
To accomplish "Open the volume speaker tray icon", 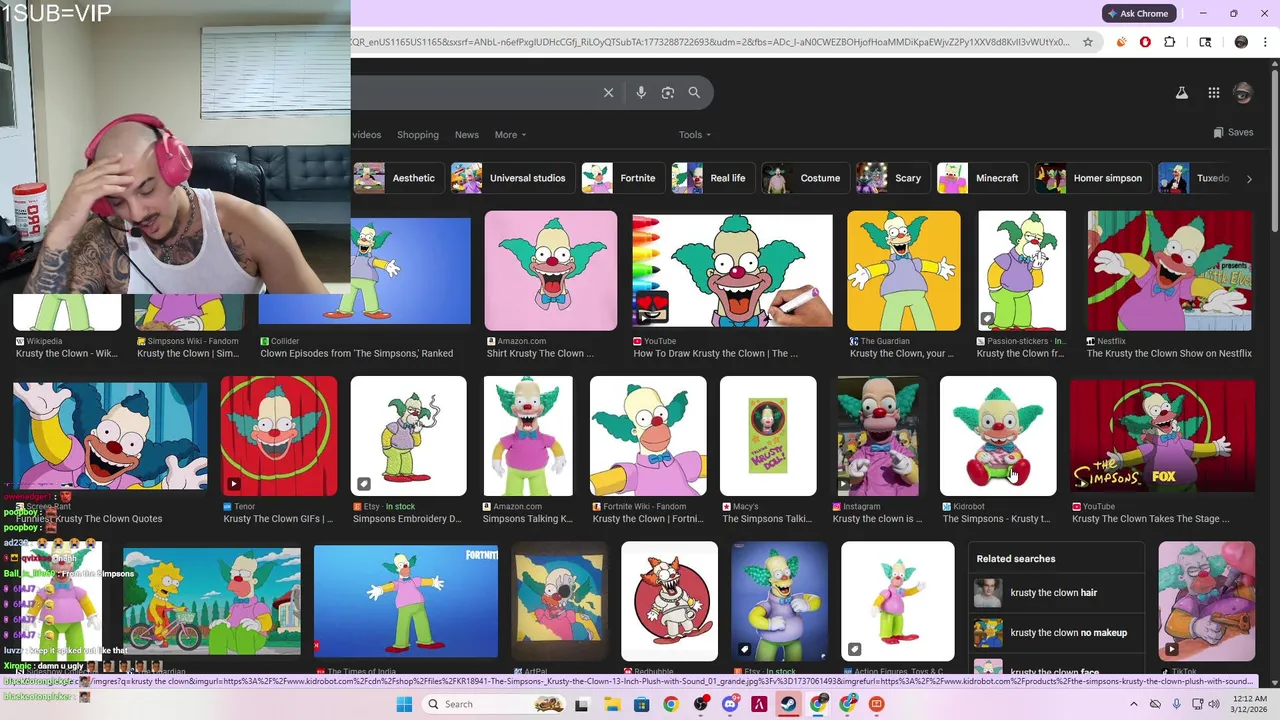I will 1215,704.
